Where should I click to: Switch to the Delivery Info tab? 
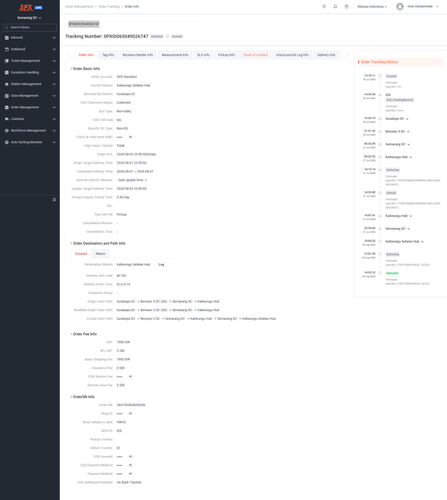point(326,55)
